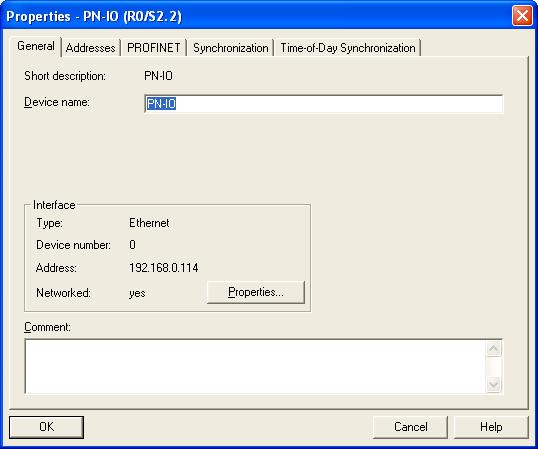
Task: Open interface Properties... button
Action: [256, 292]
